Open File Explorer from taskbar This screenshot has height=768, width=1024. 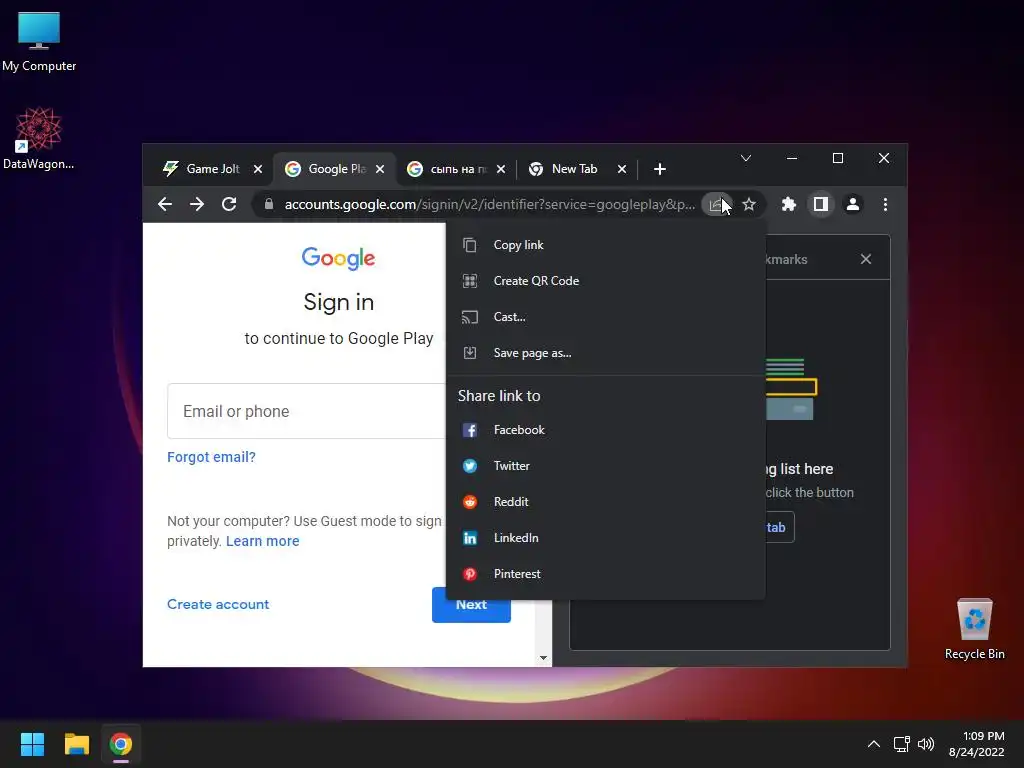tap(76, 744)
